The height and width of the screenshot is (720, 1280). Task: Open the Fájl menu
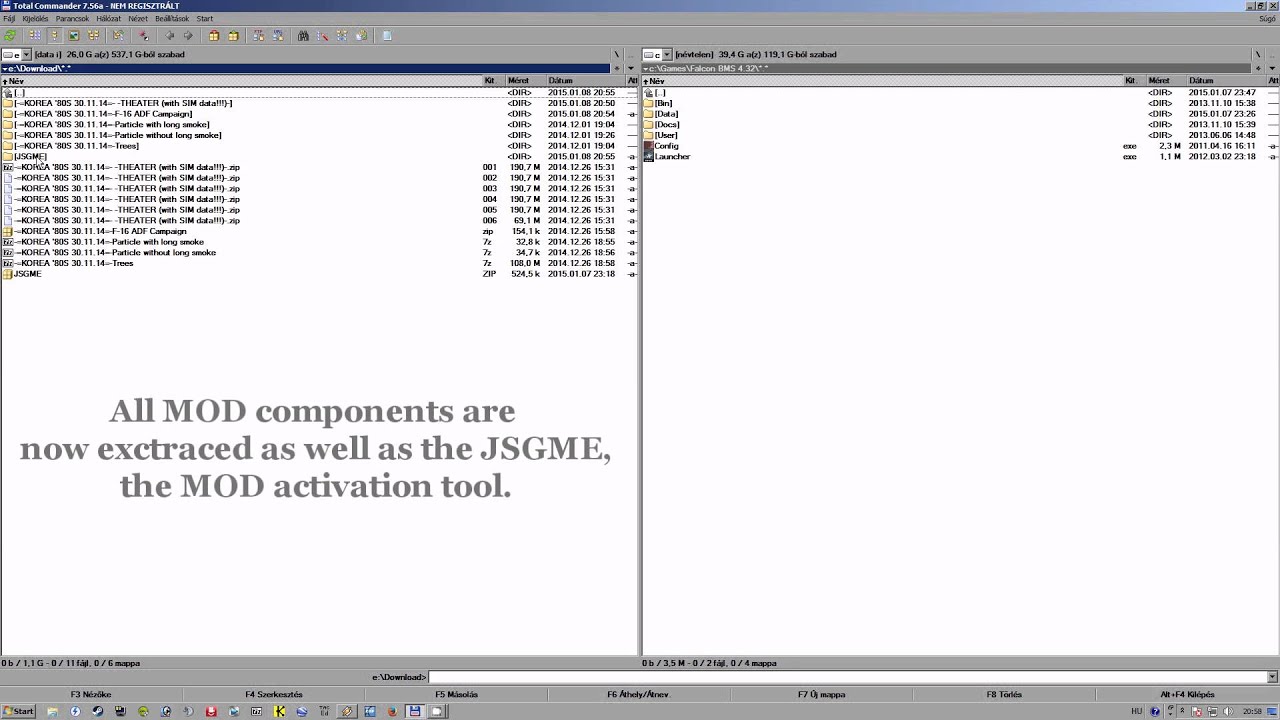pos(9,18)
